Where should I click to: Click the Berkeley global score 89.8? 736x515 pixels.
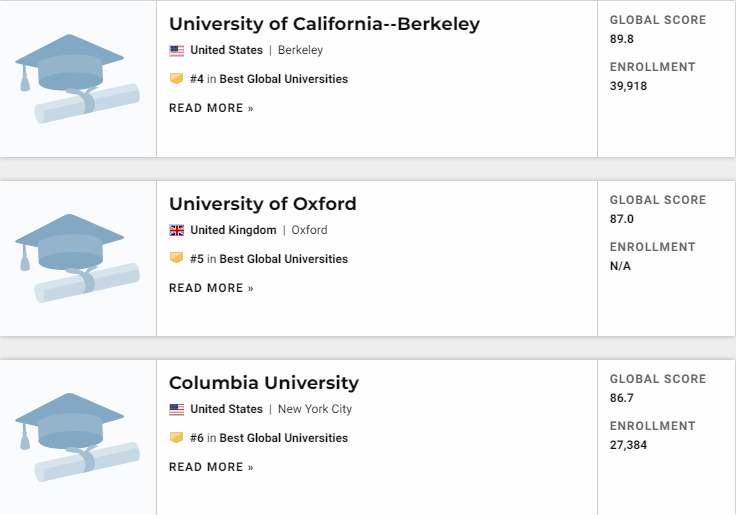point(622,39)
